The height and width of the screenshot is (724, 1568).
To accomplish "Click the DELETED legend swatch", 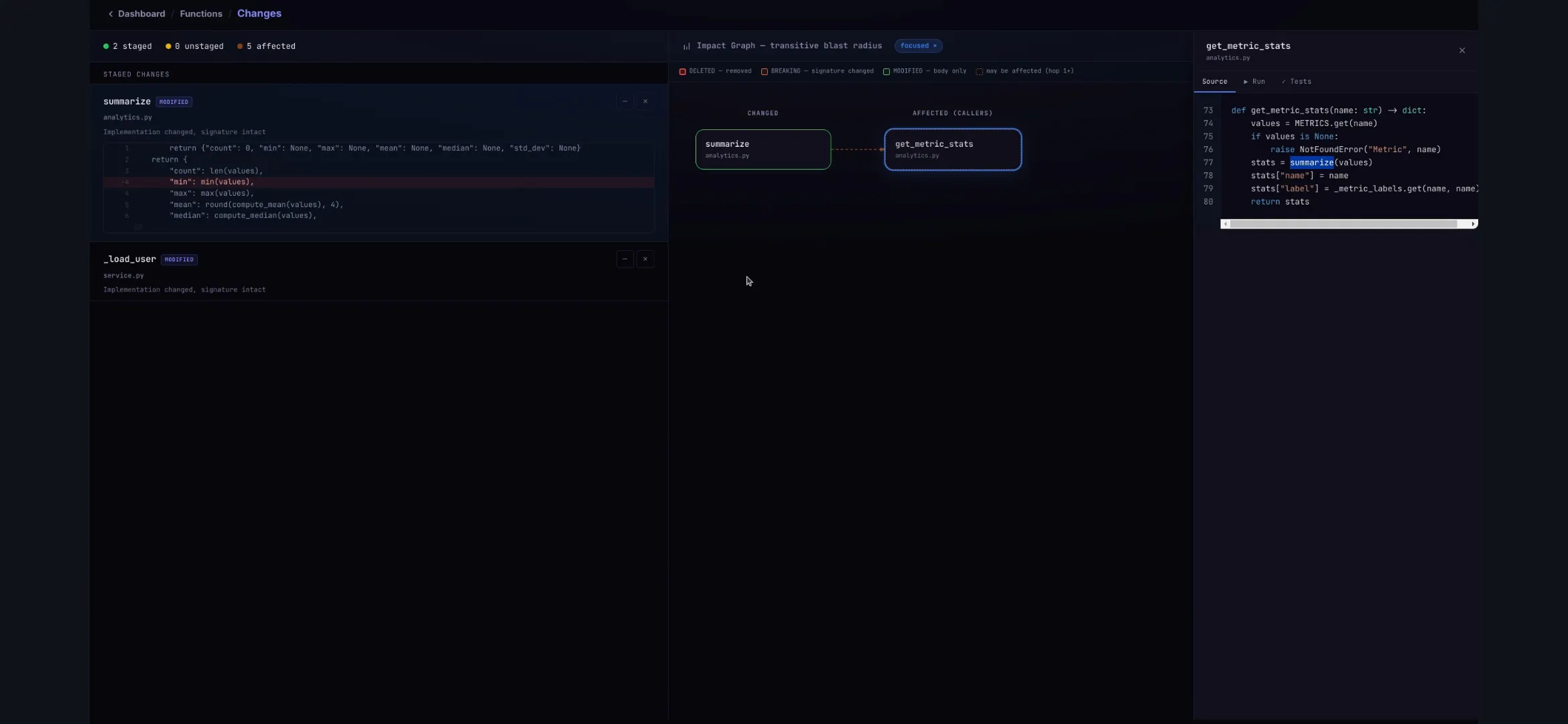I will [x=682, y=72].
